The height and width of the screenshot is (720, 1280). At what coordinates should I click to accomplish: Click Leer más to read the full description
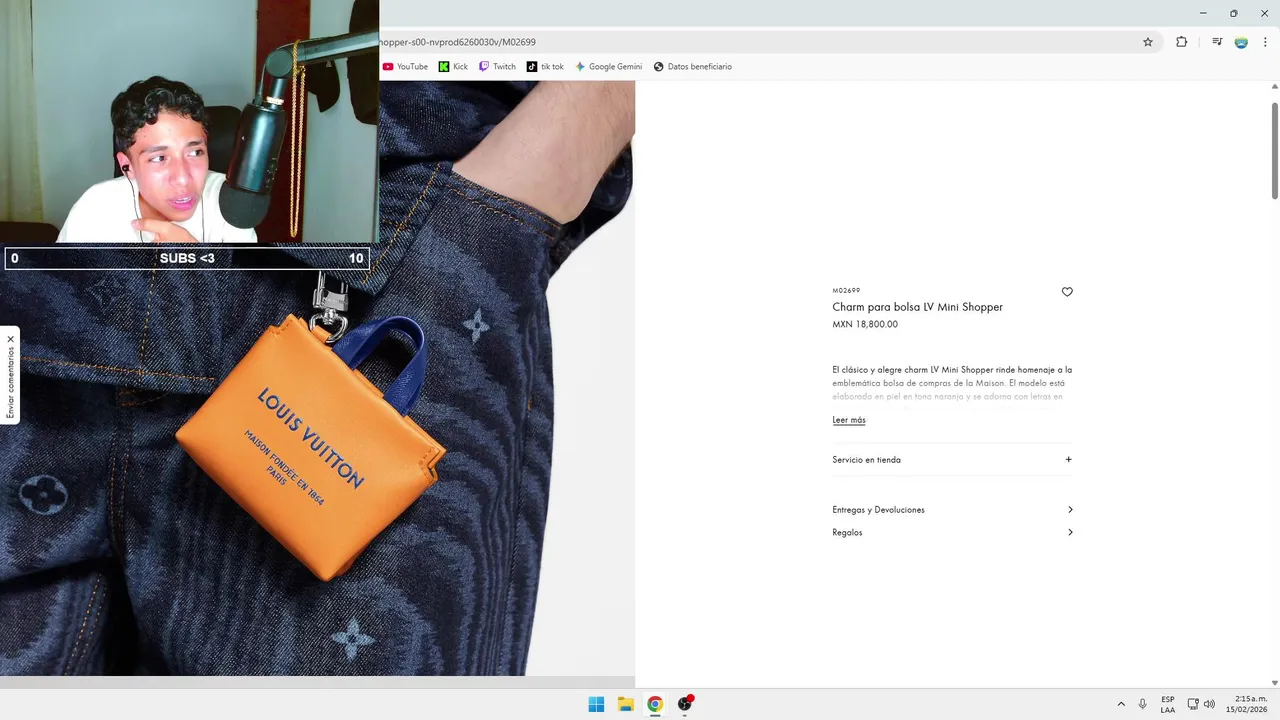pos(849,420)
